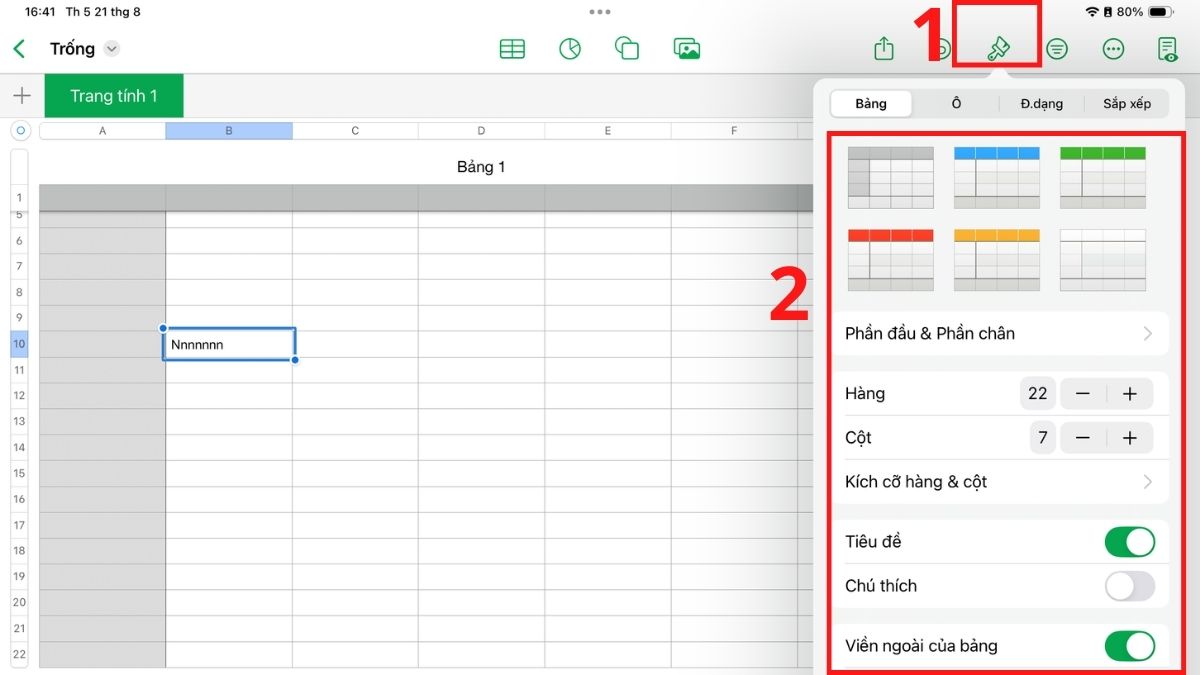The width and height of the screenshot is (1200, 675).
Task: Select column header A
Action: 102,131
